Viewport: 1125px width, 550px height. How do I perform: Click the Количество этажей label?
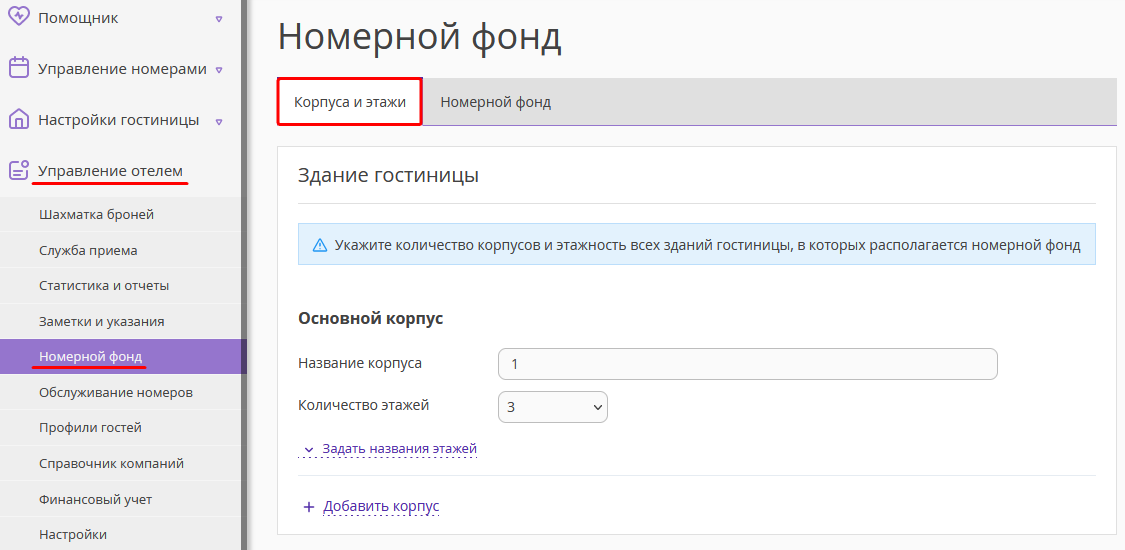click(363, 405)
